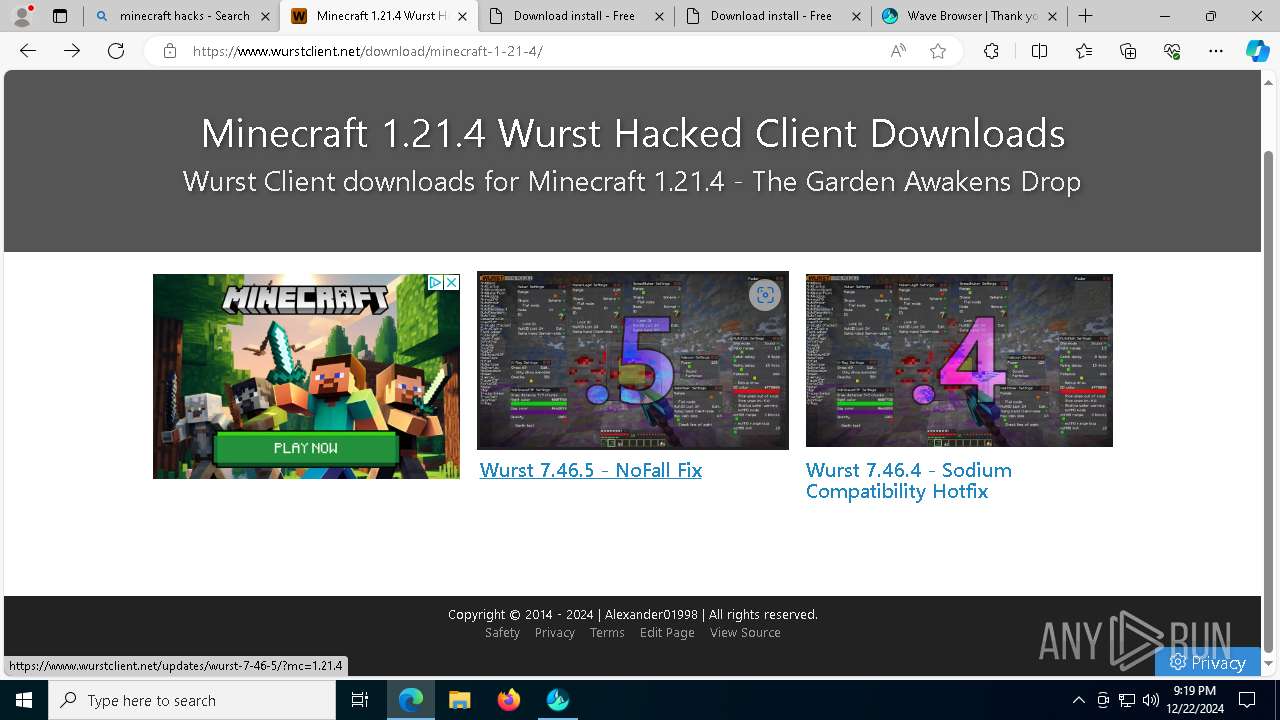Viewport: 1280px width, 720px height.
Task: Close the Minecraft advertisement X
Action: (451, 283)
